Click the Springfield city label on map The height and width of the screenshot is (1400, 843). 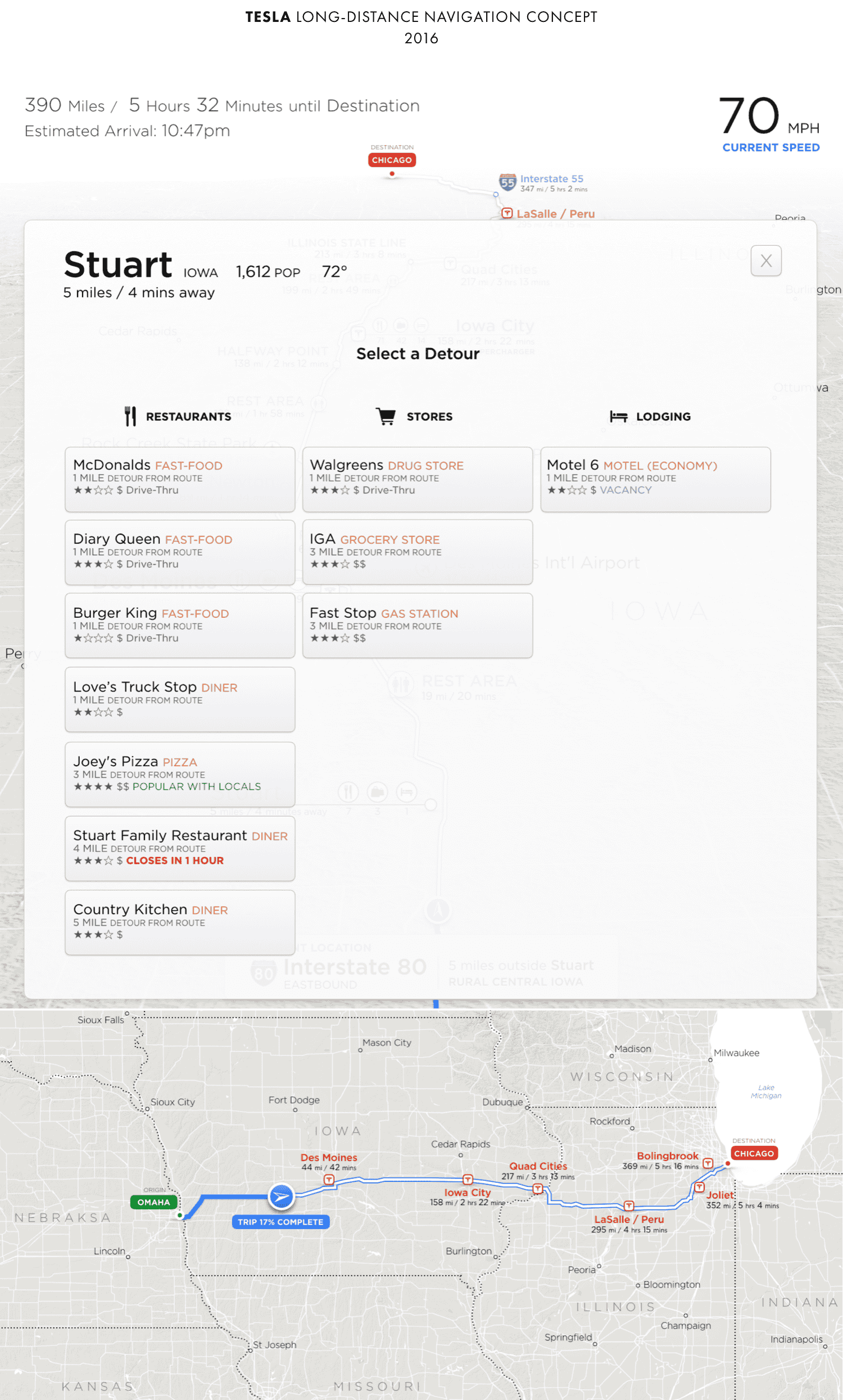(x=568, y=1337)
